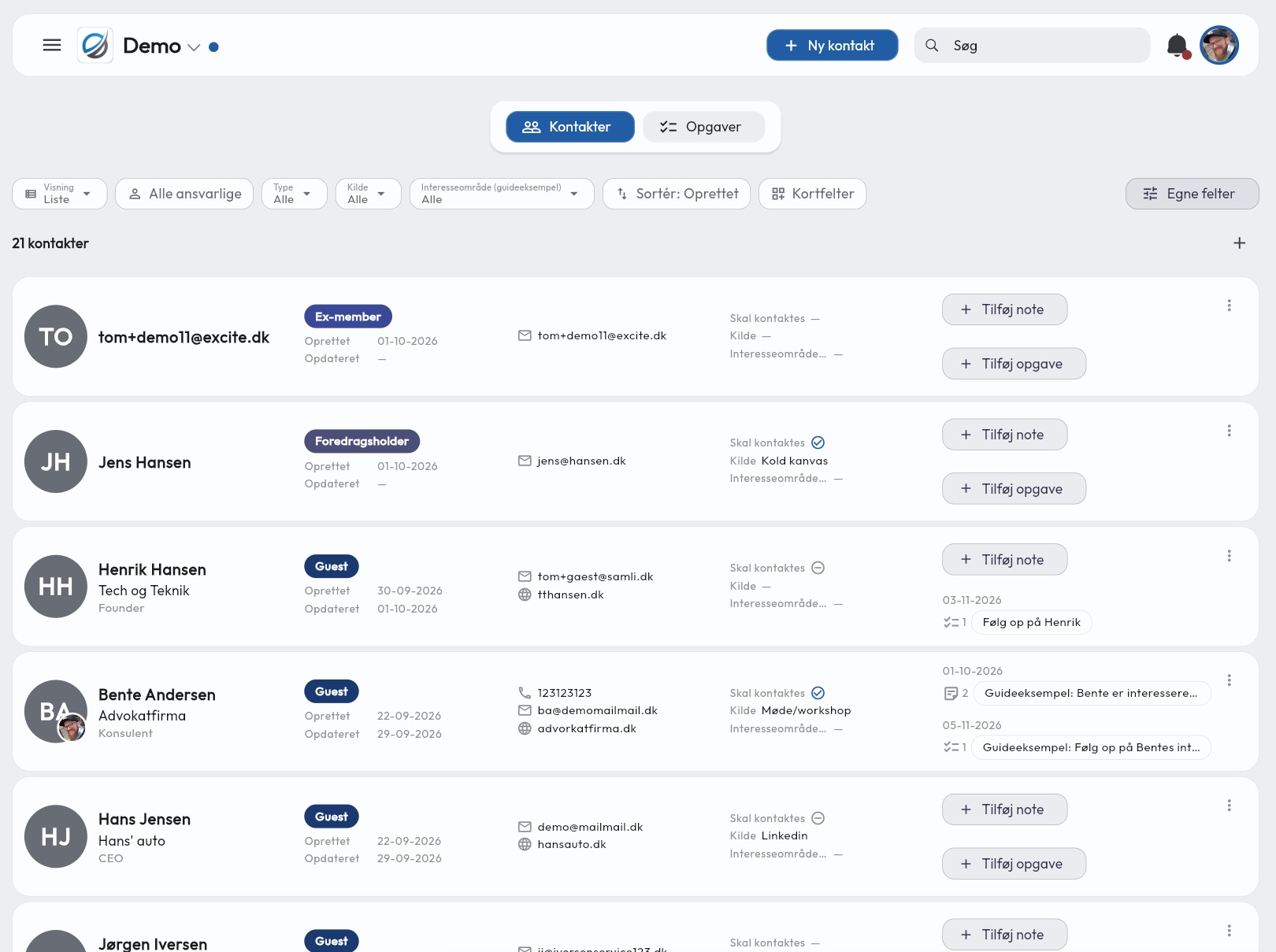Image resolution: width=1276 pixels, height=952 pixels.
Task: Add a task for Hans Jensen
Action: [x=1014, y=864]
